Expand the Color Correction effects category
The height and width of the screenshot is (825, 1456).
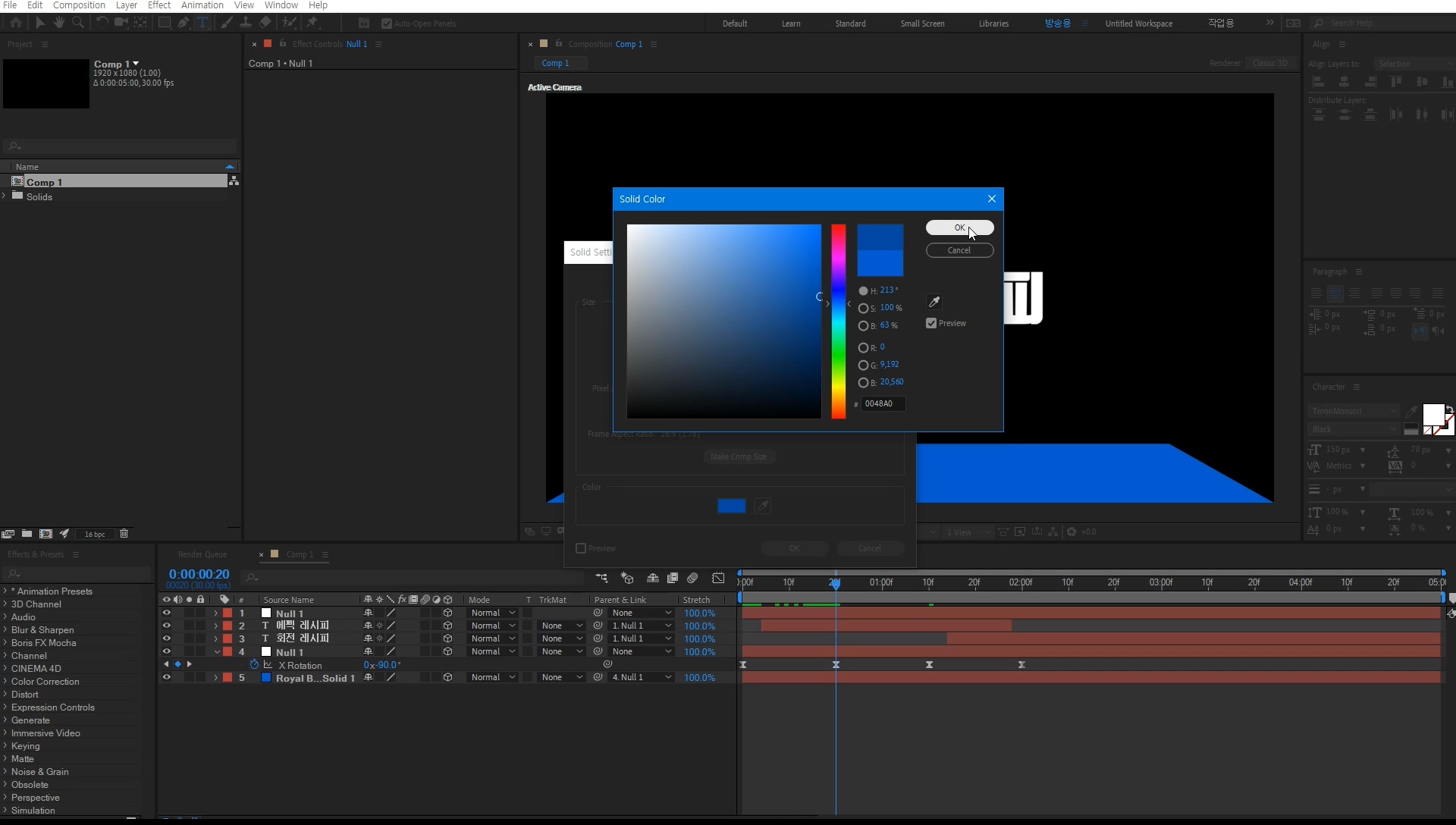pyautogui.click(x=5, y=682)
